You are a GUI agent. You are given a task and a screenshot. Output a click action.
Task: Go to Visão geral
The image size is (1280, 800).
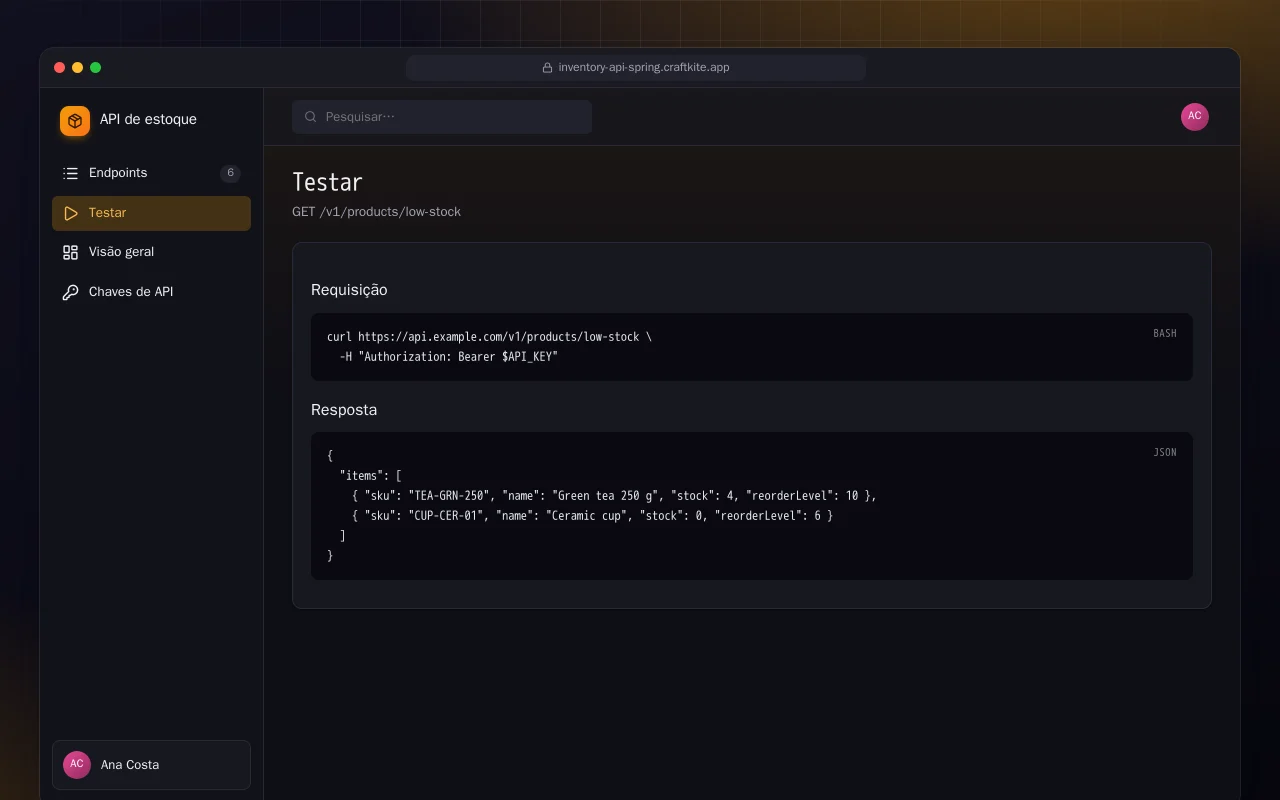point(151,252)
